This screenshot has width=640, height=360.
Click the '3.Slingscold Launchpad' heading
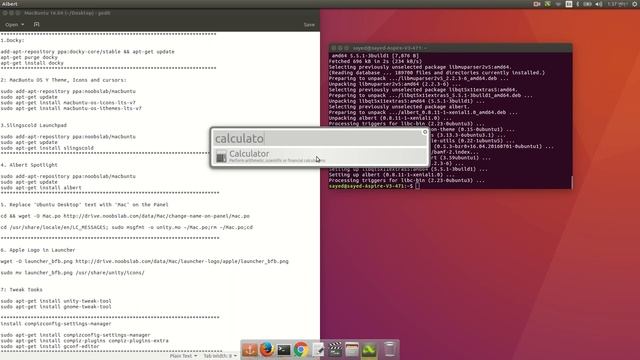coord(34,125)
